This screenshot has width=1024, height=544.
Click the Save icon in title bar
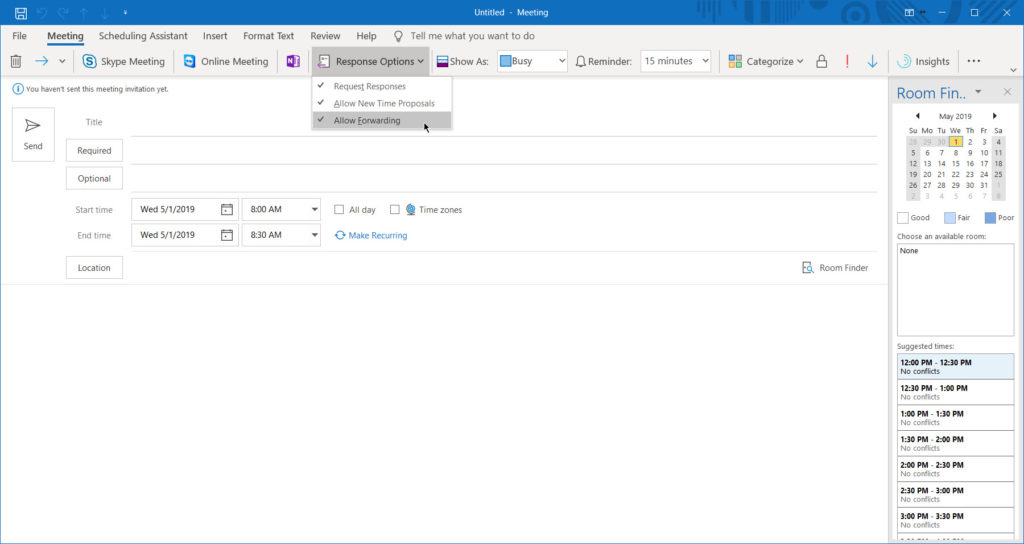[21, 13]
